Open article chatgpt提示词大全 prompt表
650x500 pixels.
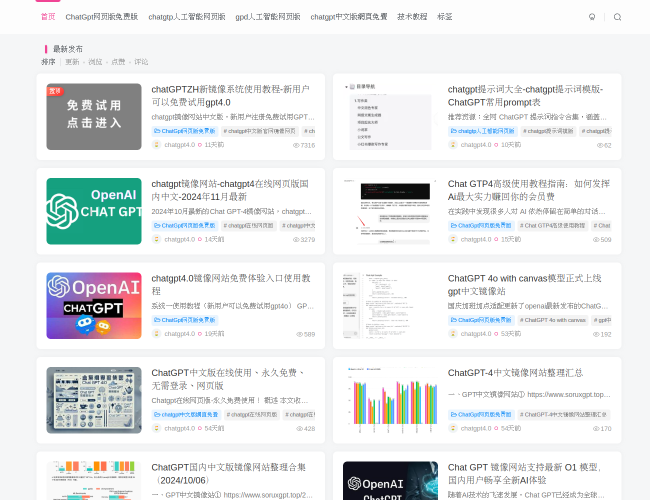[x=525, y=96]
